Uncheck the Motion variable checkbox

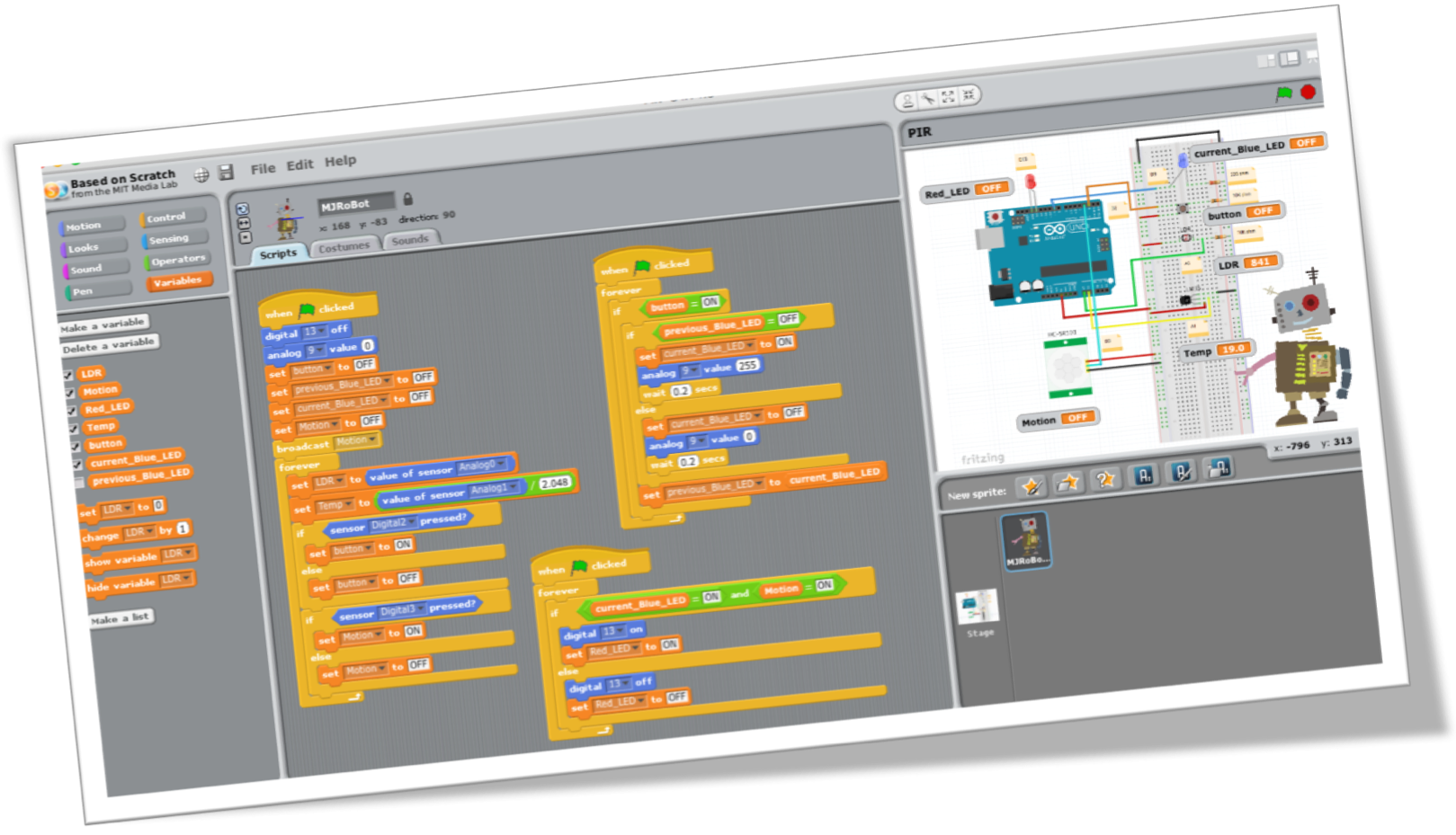click(69, 393)
